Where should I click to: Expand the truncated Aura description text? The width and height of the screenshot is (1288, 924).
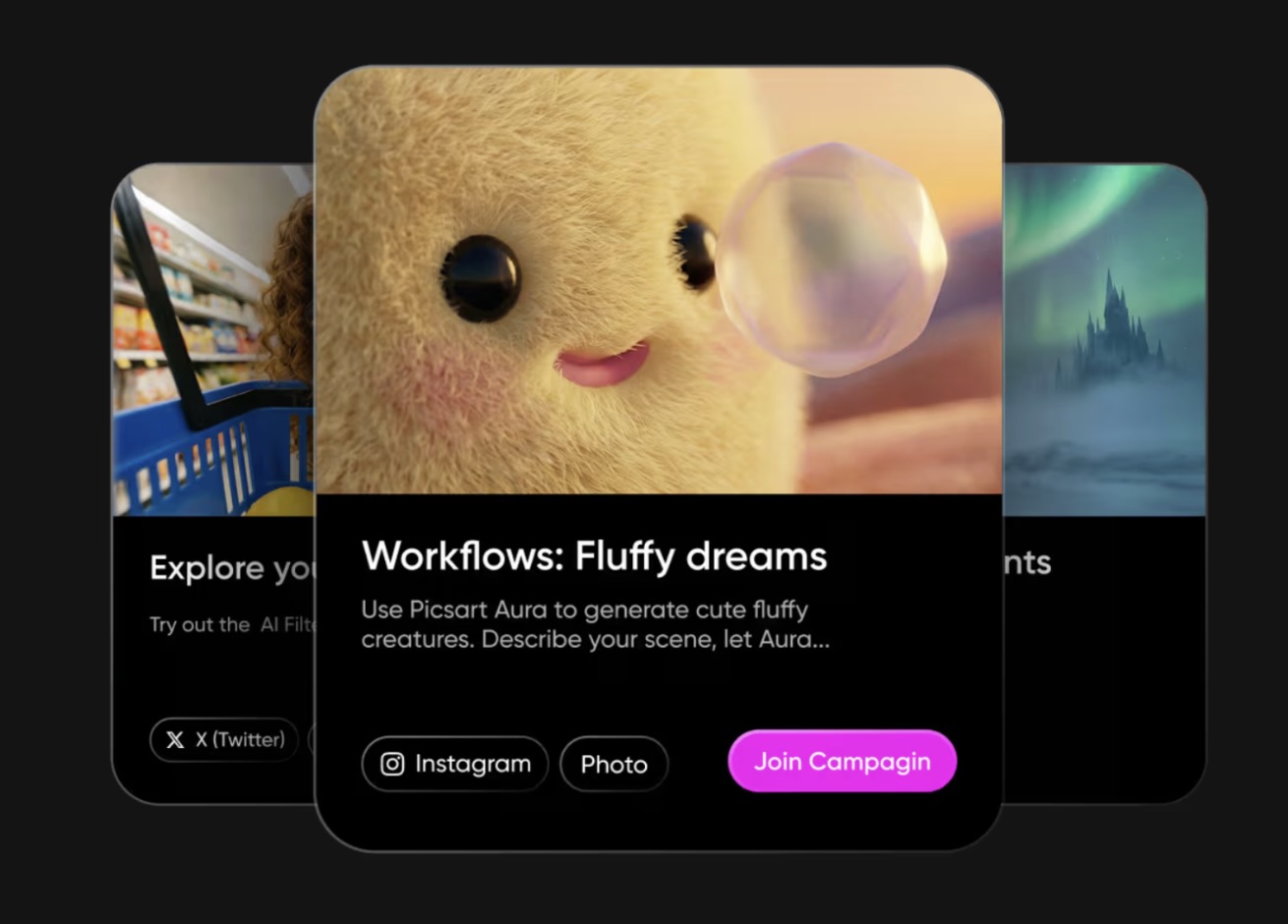(595, 624)
